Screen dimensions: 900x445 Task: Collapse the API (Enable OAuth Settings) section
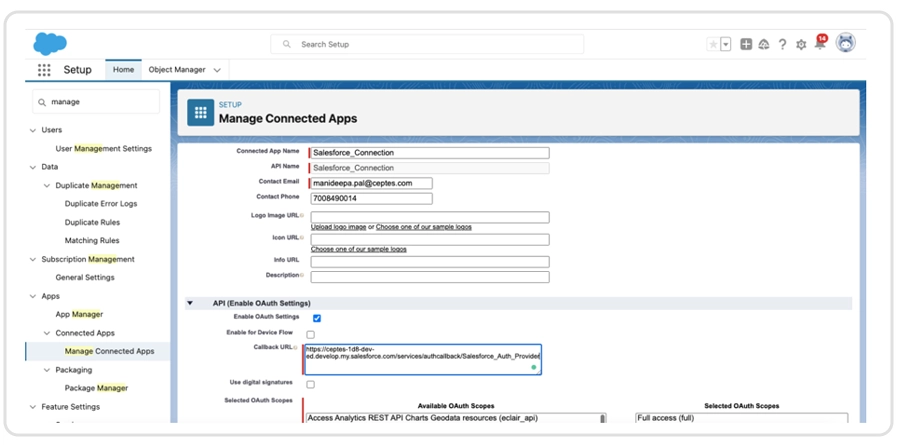pyautogui.click(x=190, y=303)
